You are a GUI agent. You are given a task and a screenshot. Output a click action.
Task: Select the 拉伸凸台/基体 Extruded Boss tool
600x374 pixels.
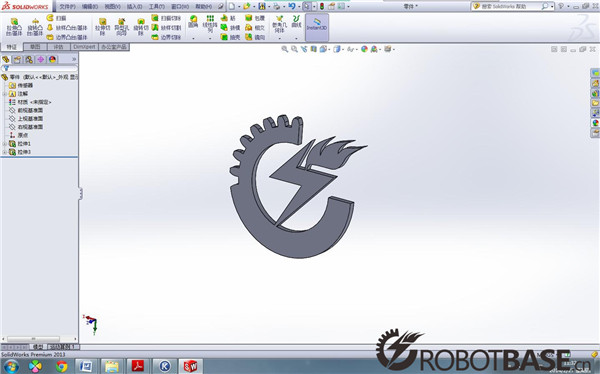14,27
